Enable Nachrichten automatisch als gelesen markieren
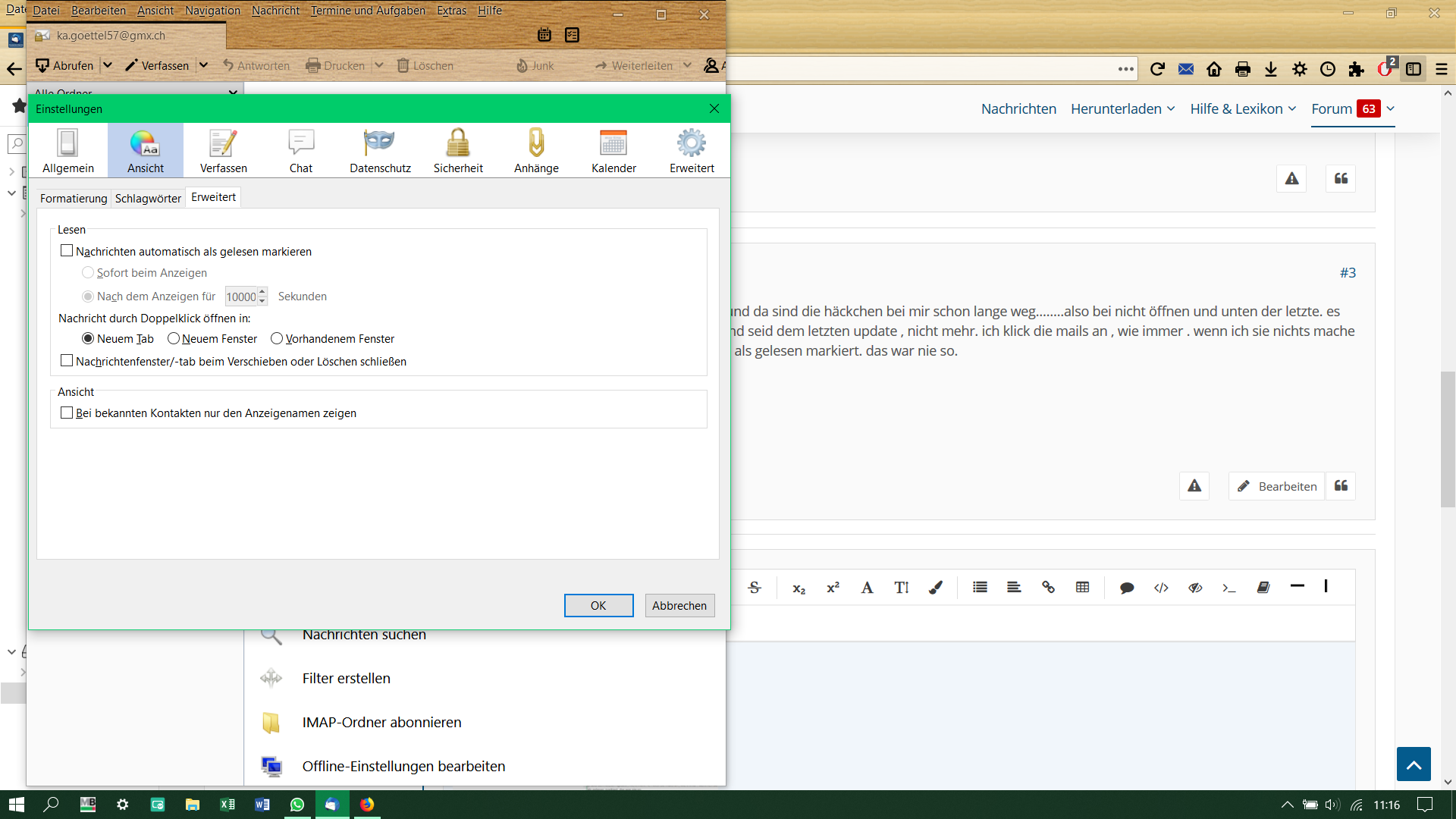Viewport: 1456px width, 819px height. tap(67, 251)
